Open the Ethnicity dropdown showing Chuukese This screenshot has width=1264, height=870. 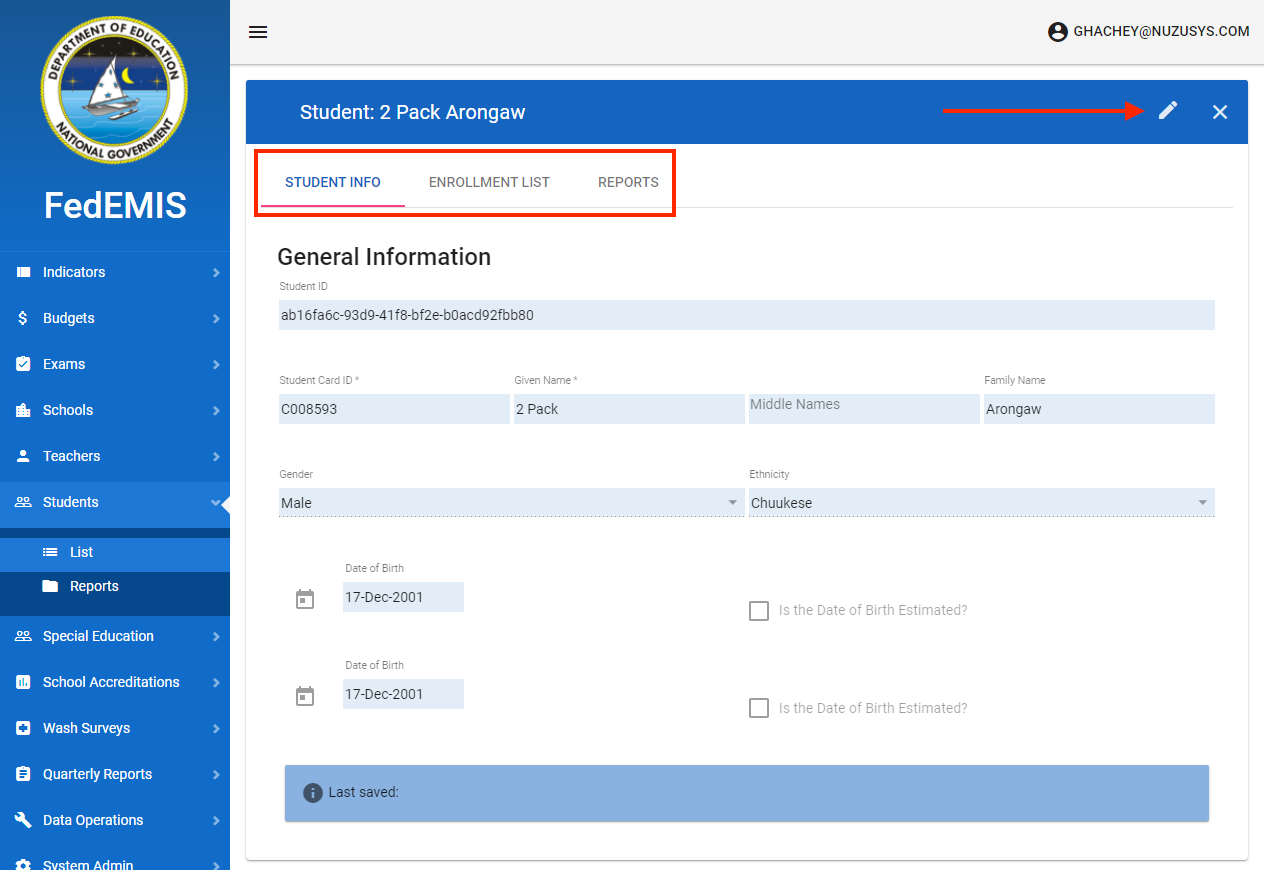coord(980,503)
